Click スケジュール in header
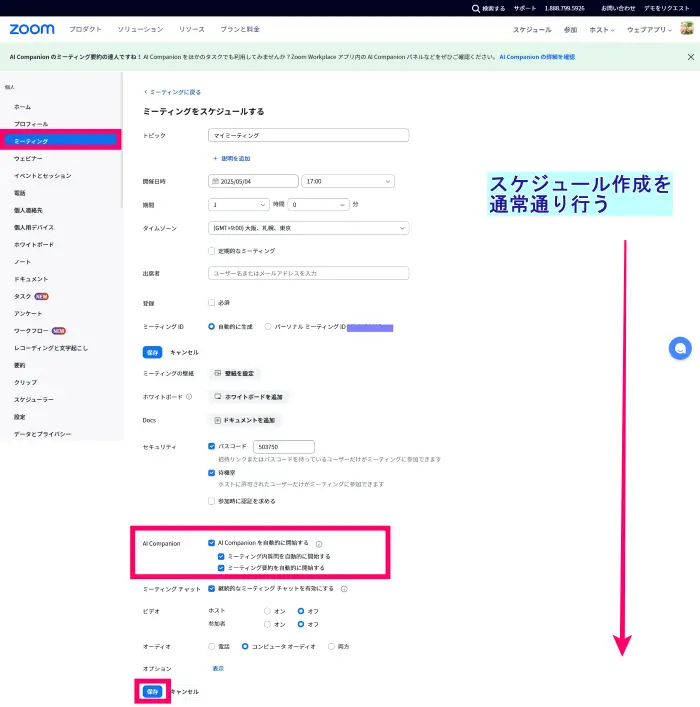Image resolution: width=700 pixels, height=707 pixels. tap(532, 30)
